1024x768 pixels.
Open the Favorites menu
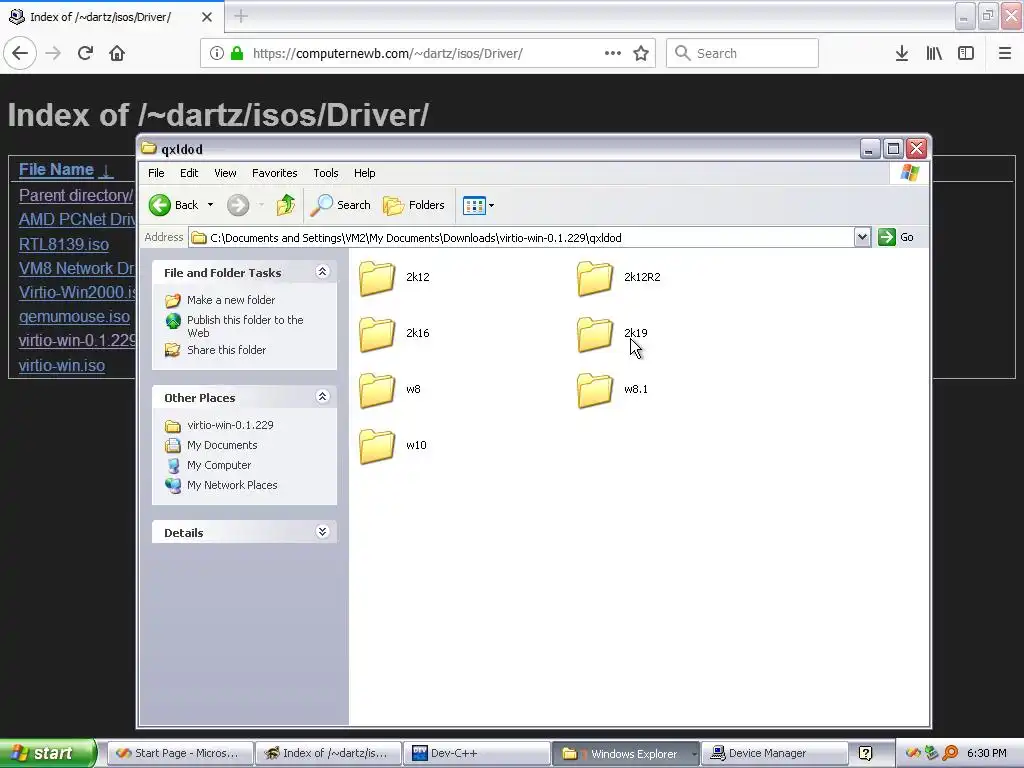point(274,173)
